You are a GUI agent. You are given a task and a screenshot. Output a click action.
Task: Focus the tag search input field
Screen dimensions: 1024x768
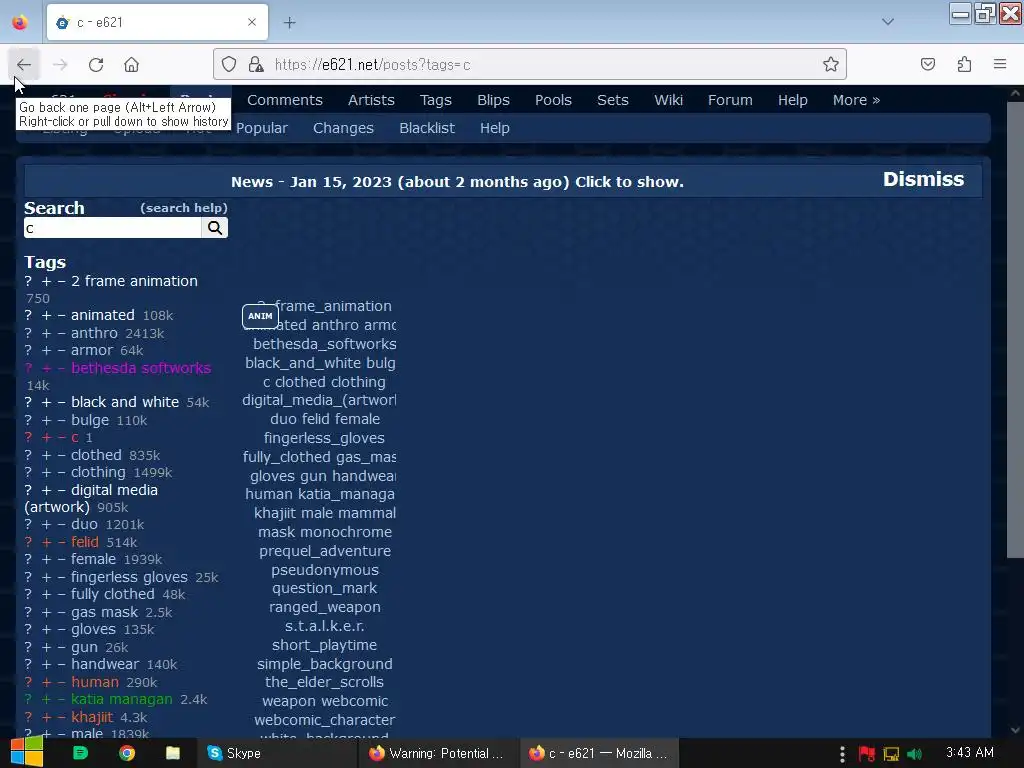point(112,228)
